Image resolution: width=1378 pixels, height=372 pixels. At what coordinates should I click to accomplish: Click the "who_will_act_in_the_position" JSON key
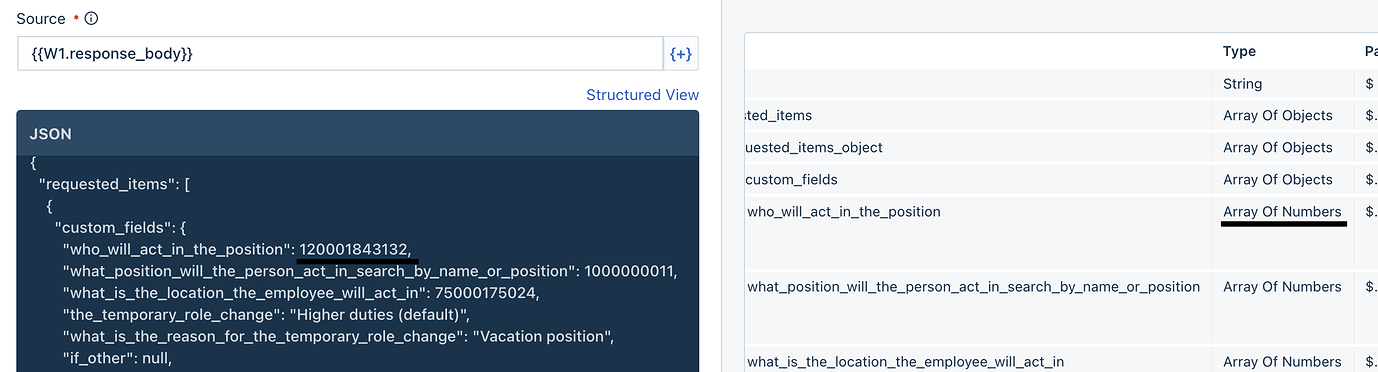pos(178,249)
